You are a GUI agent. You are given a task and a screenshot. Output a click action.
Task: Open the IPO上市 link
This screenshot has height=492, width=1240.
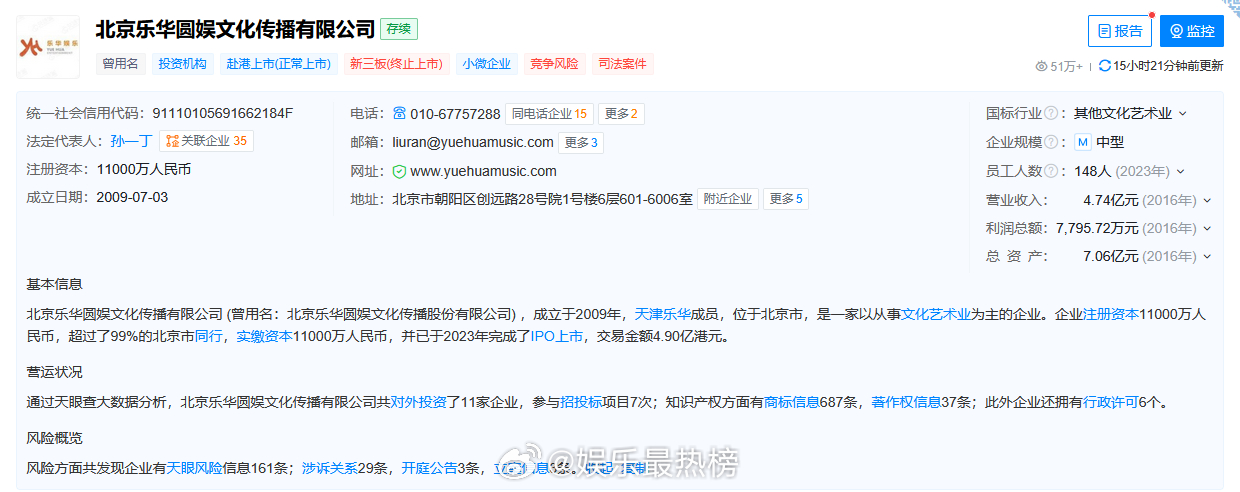coord(555,336)
